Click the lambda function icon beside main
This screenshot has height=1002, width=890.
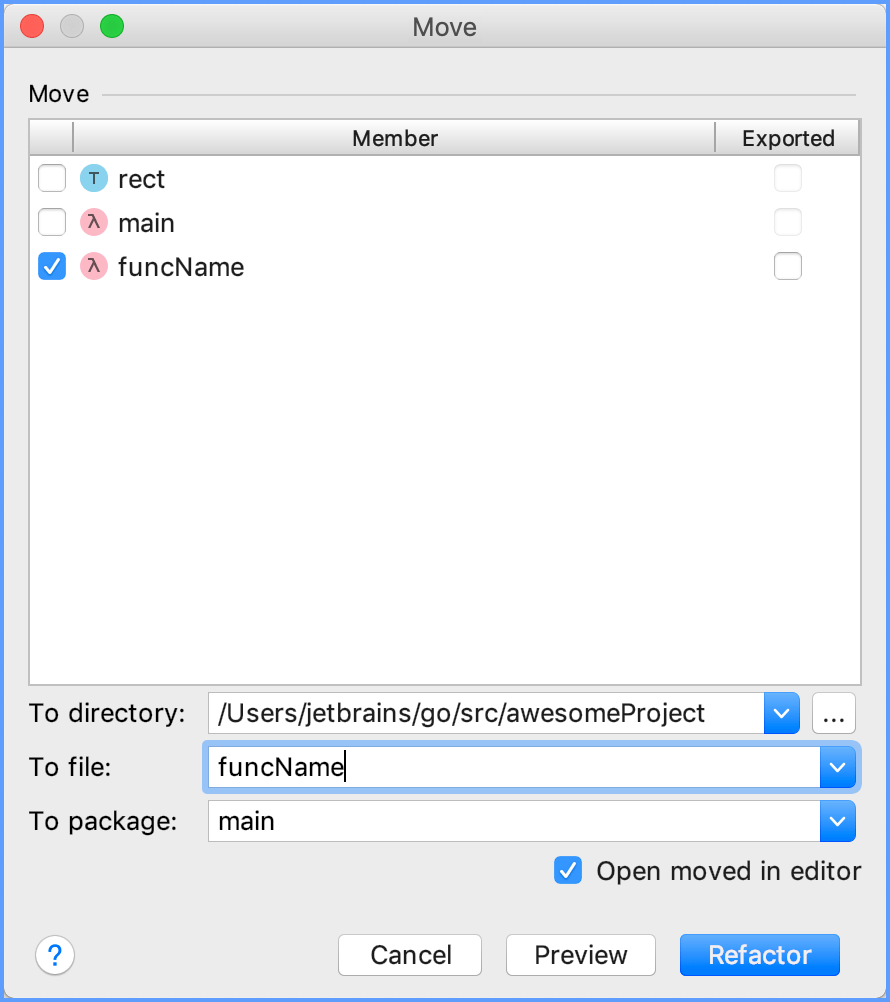(93, 222)
